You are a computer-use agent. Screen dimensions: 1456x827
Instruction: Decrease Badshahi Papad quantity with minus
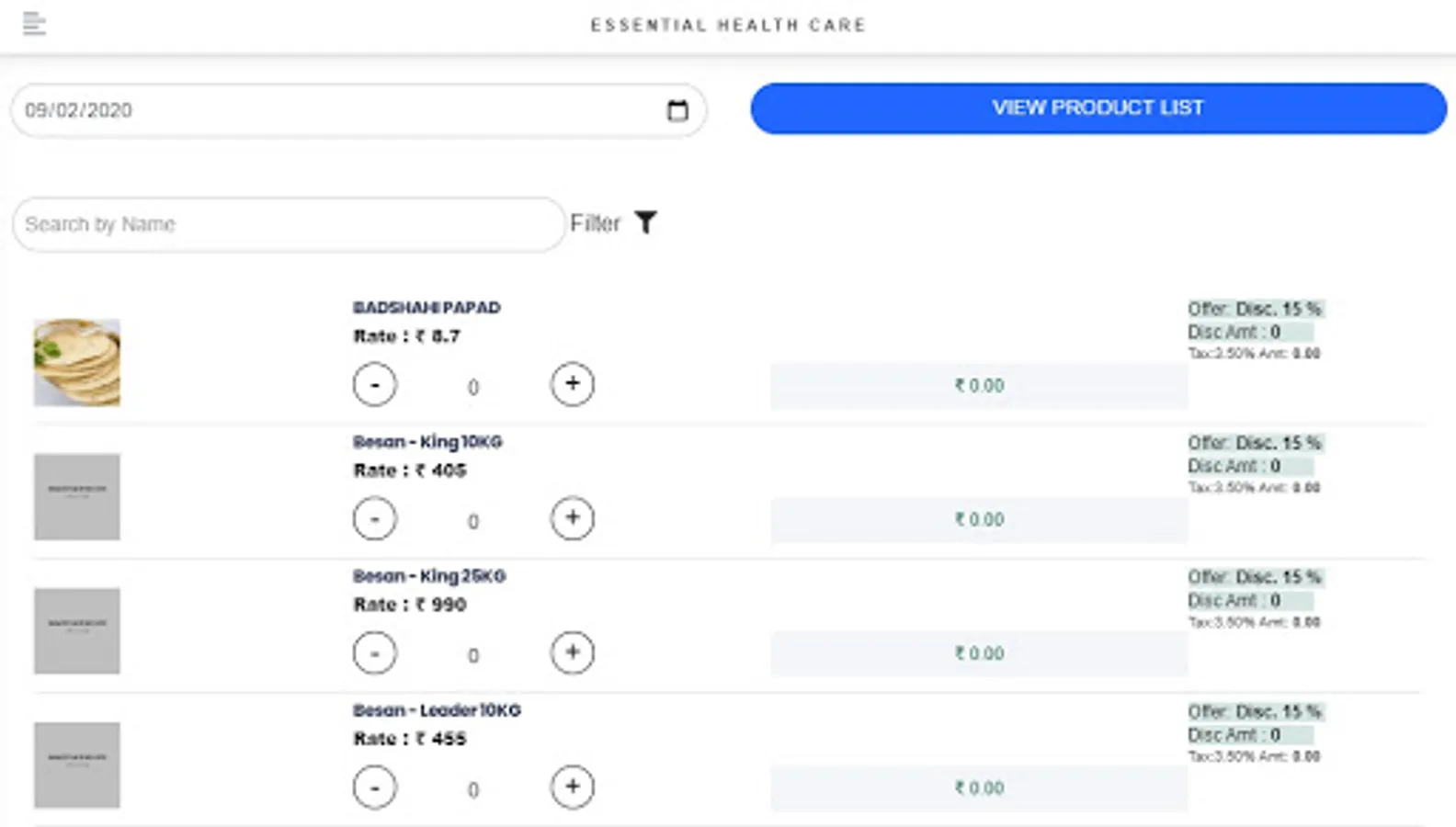tap(375, 384)
